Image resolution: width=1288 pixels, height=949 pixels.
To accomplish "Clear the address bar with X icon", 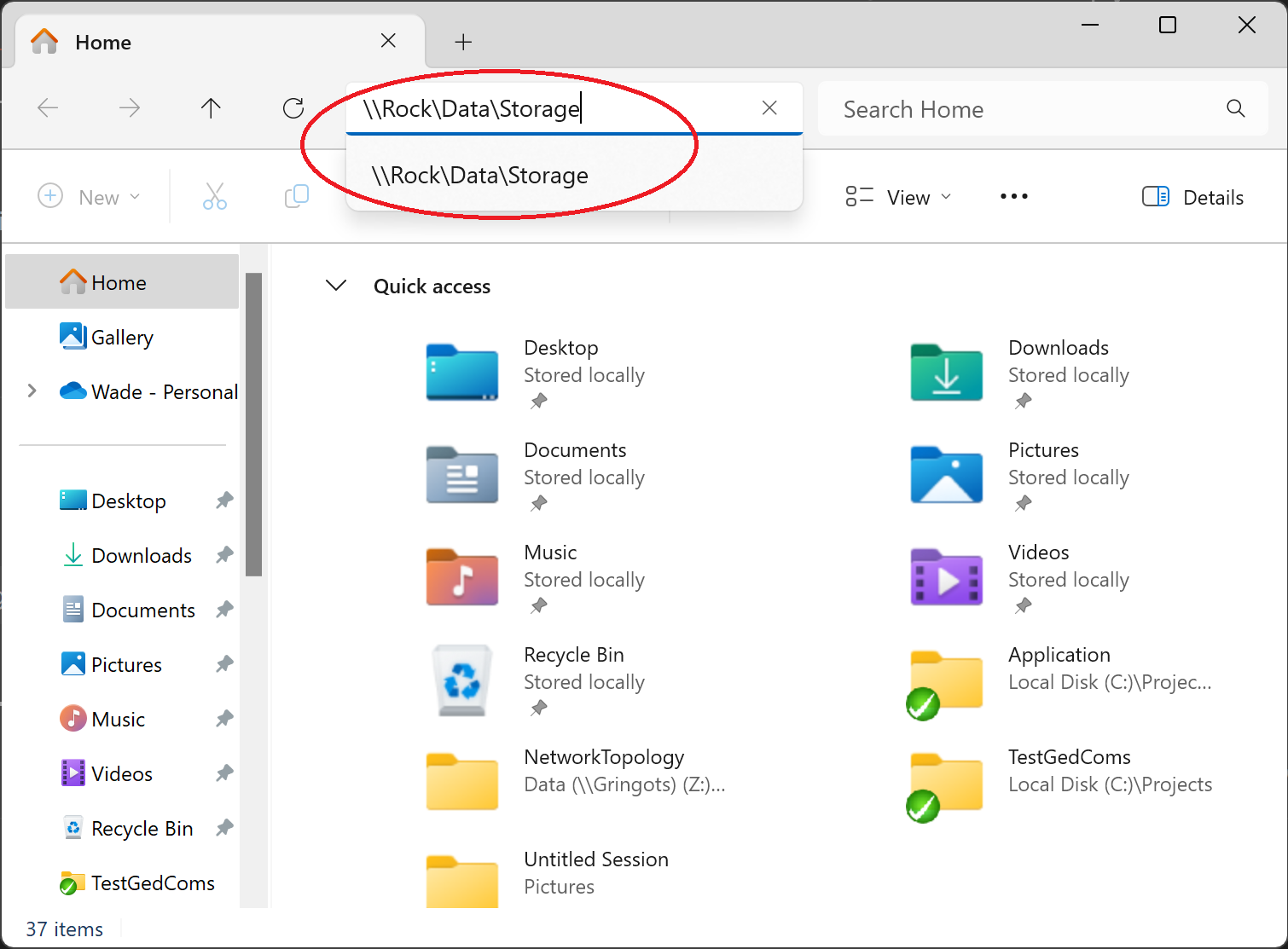I will (x=769, y=108).
